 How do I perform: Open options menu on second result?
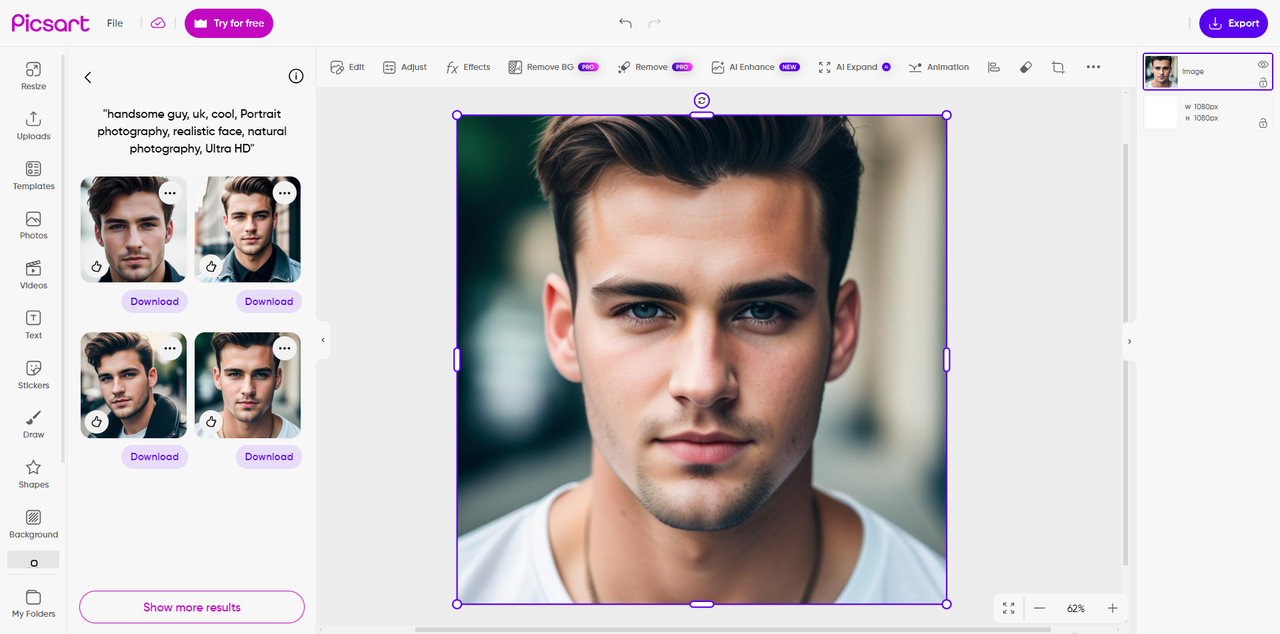tap(285, 193)
